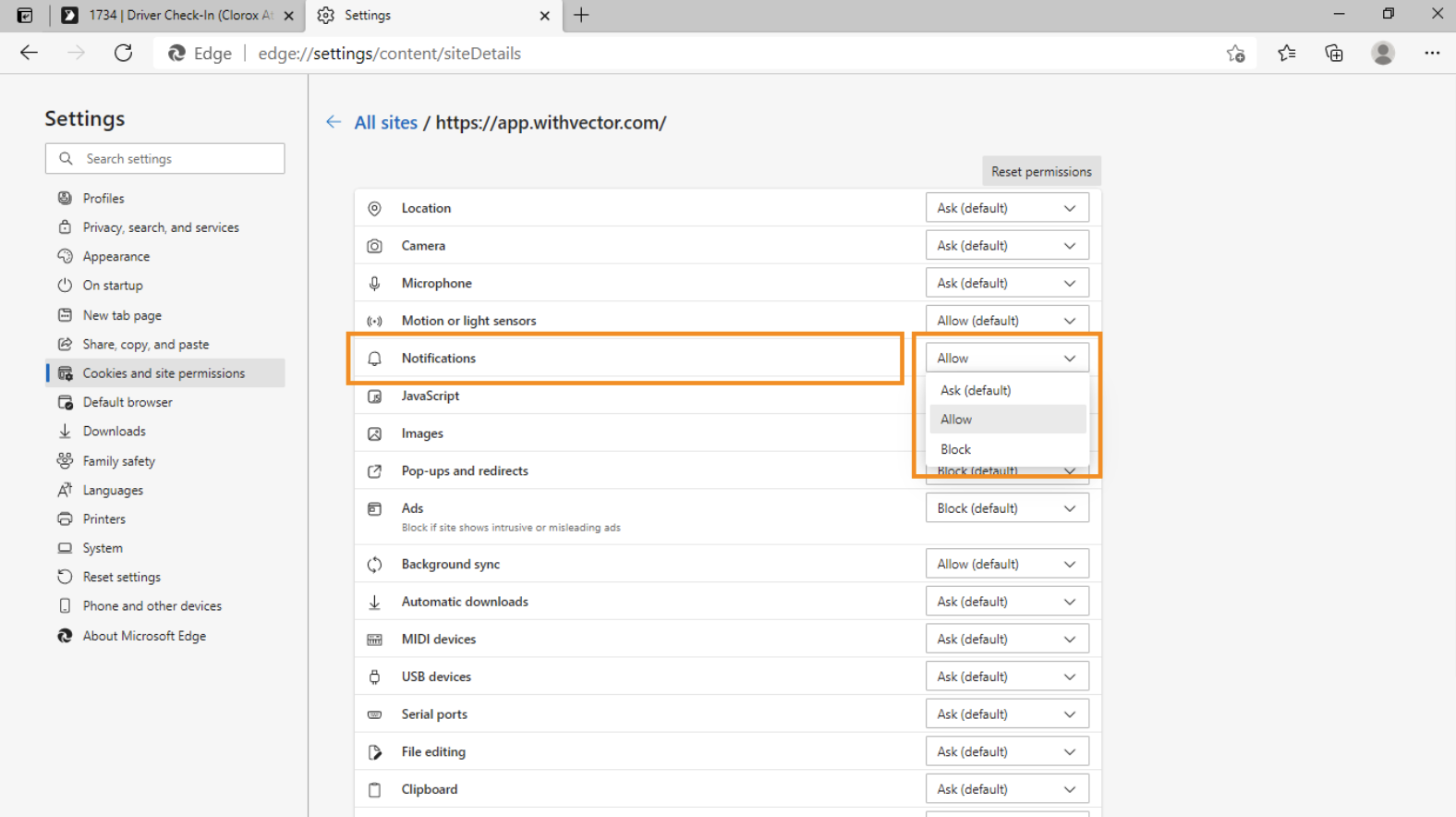Open the profile avatar icon
The image size is (1456, 817).
[1383, 54]
